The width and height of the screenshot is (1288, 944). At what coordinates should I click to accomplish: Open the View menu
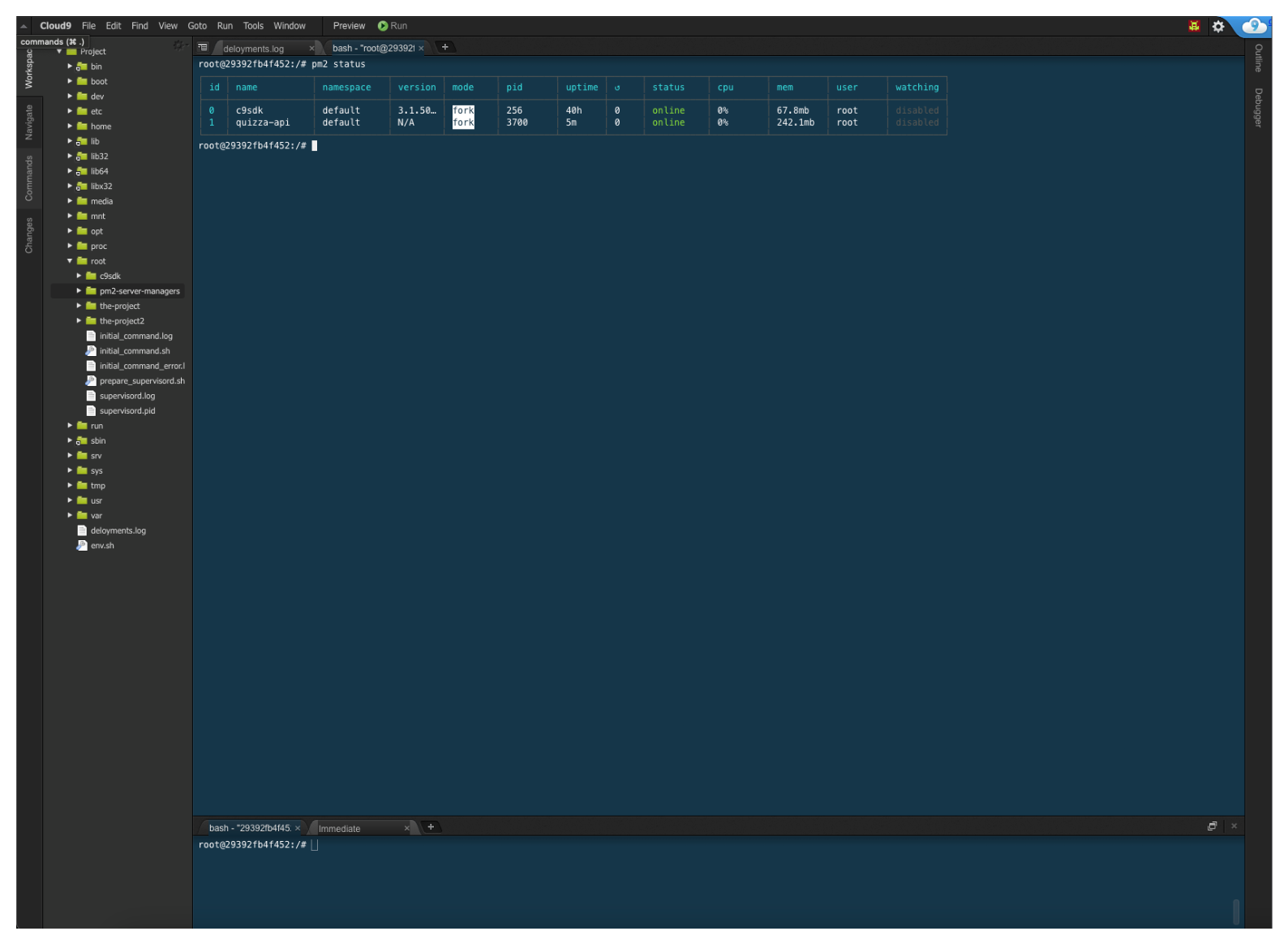tap(168, 26)
